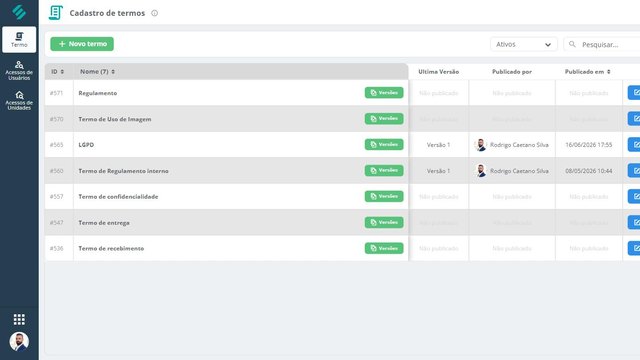Open Versões for Termo de confidencialidade
Viewport: 640px width, 360px height.
coord(384,196)
